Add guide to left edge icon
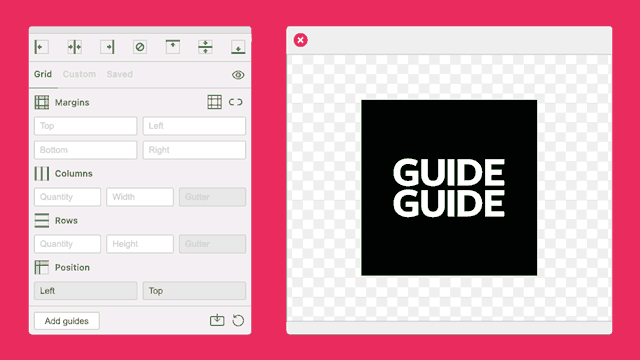640x360 pixels. pos(42,47)
